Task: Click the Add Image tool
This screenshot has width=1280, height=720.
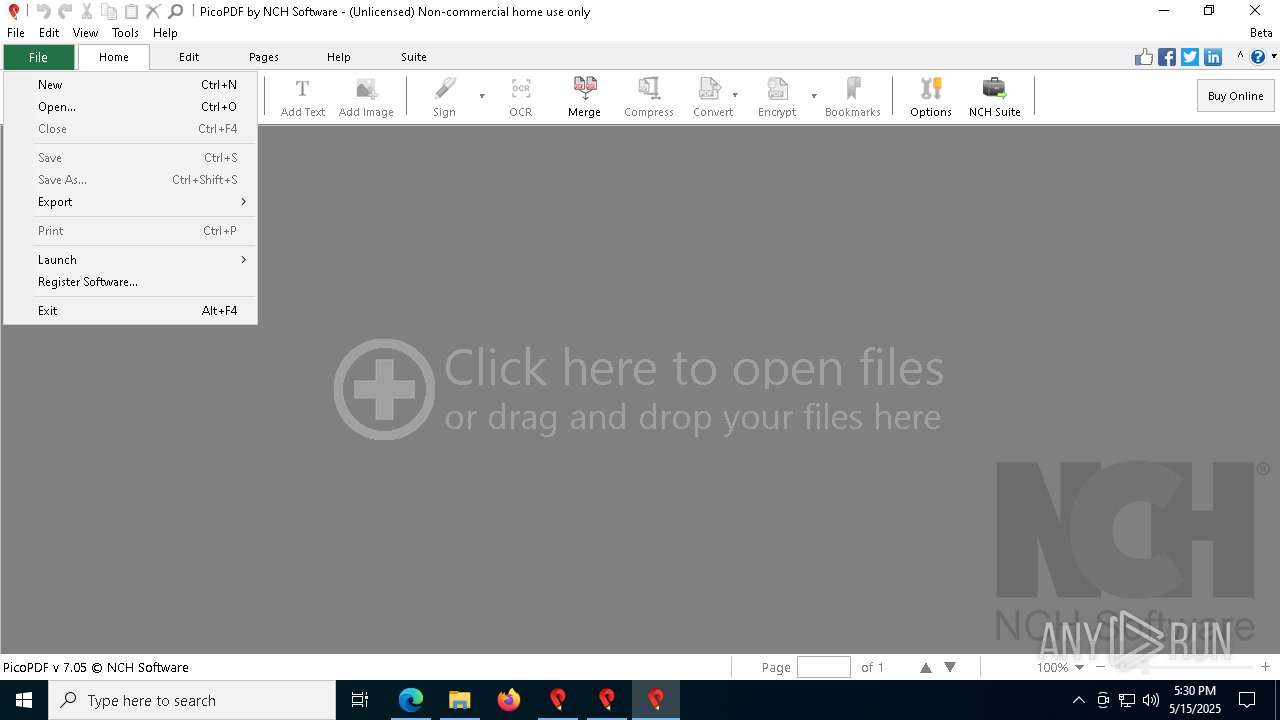Action: tap(366, 98)
